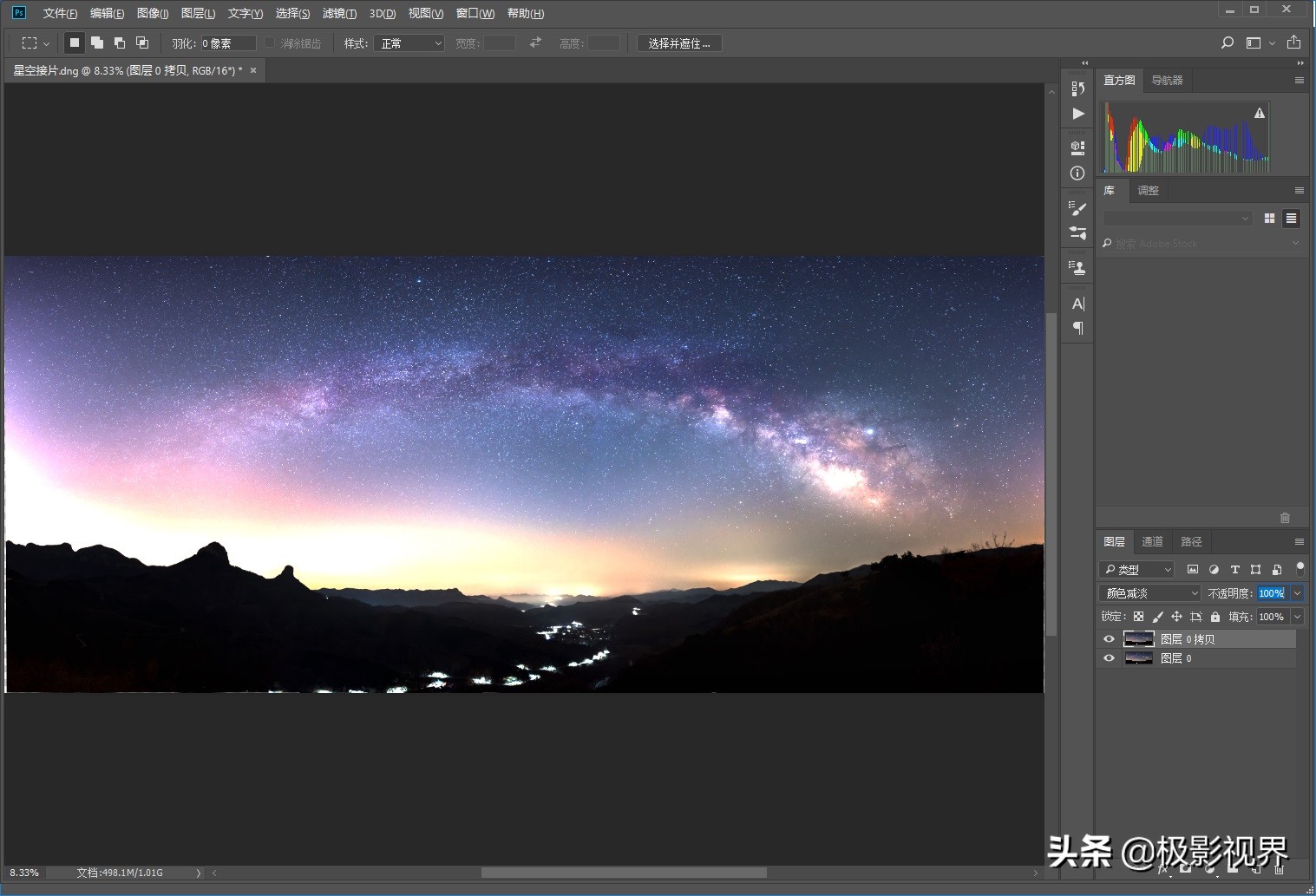Viewport: 1316px width, 896px height.
Task: Open the Clone Source stamp panel icon
Action: [1077, 268]
